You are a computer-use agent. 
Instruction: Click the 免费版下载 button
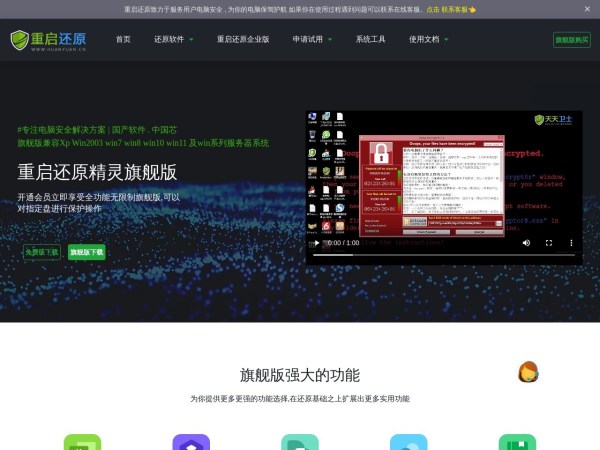(41, 252)
